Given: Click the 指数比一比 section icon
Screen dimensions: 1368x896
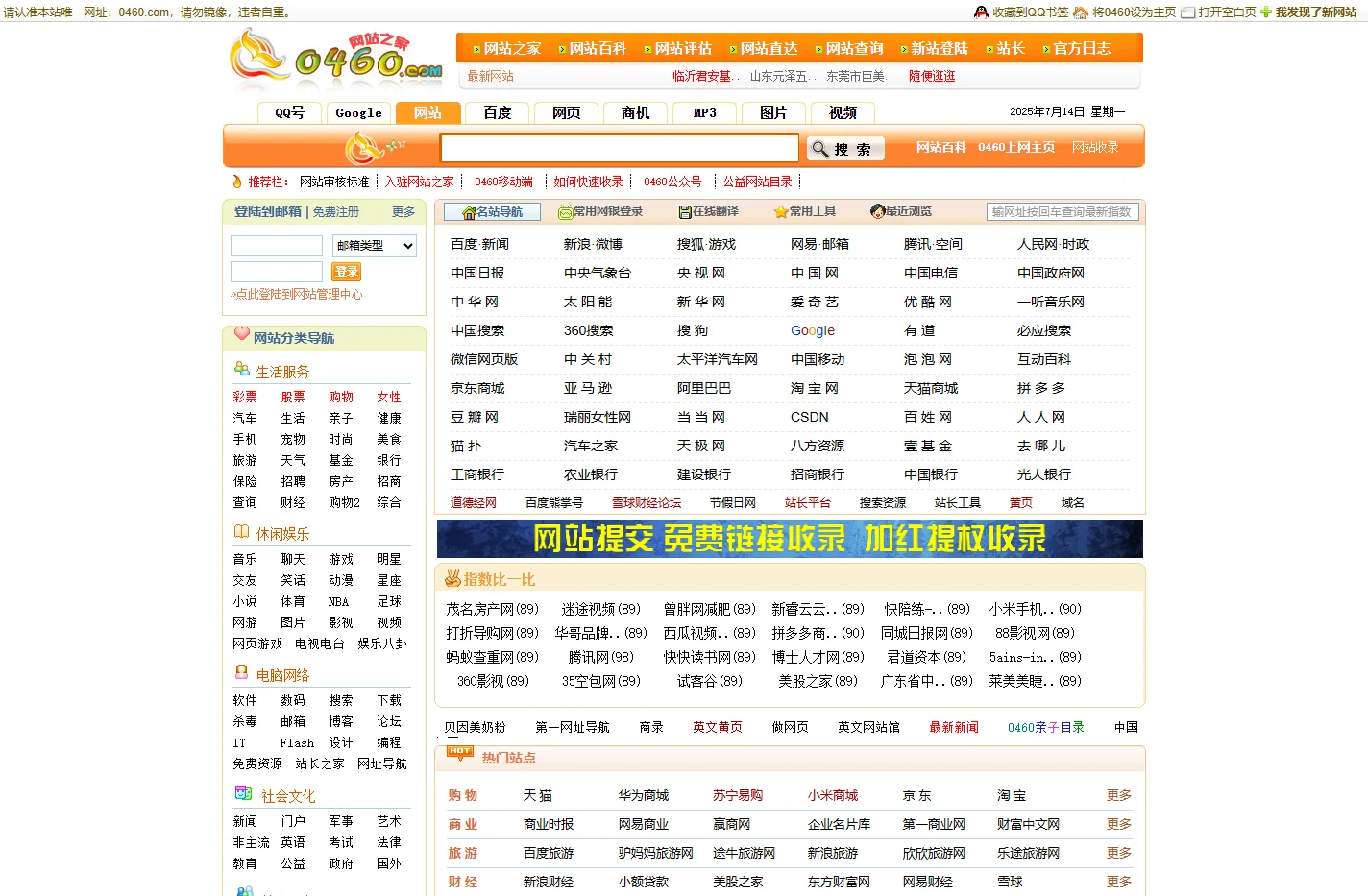Looking at the screenshot, I should [x=452, y=578].
